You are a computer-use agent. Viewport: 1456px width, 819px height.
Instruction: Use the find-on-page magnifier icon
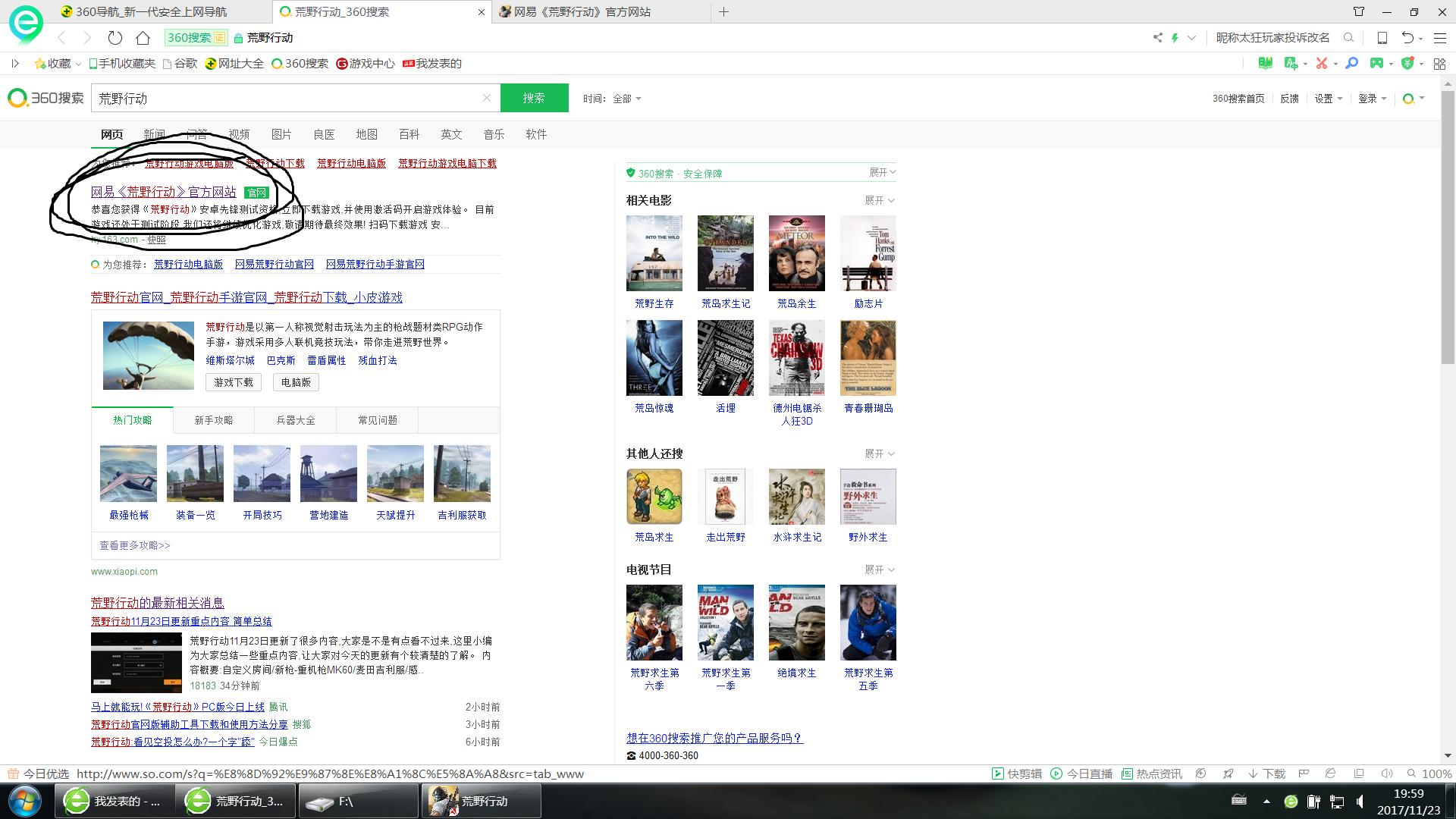[x=1351, y=64]
